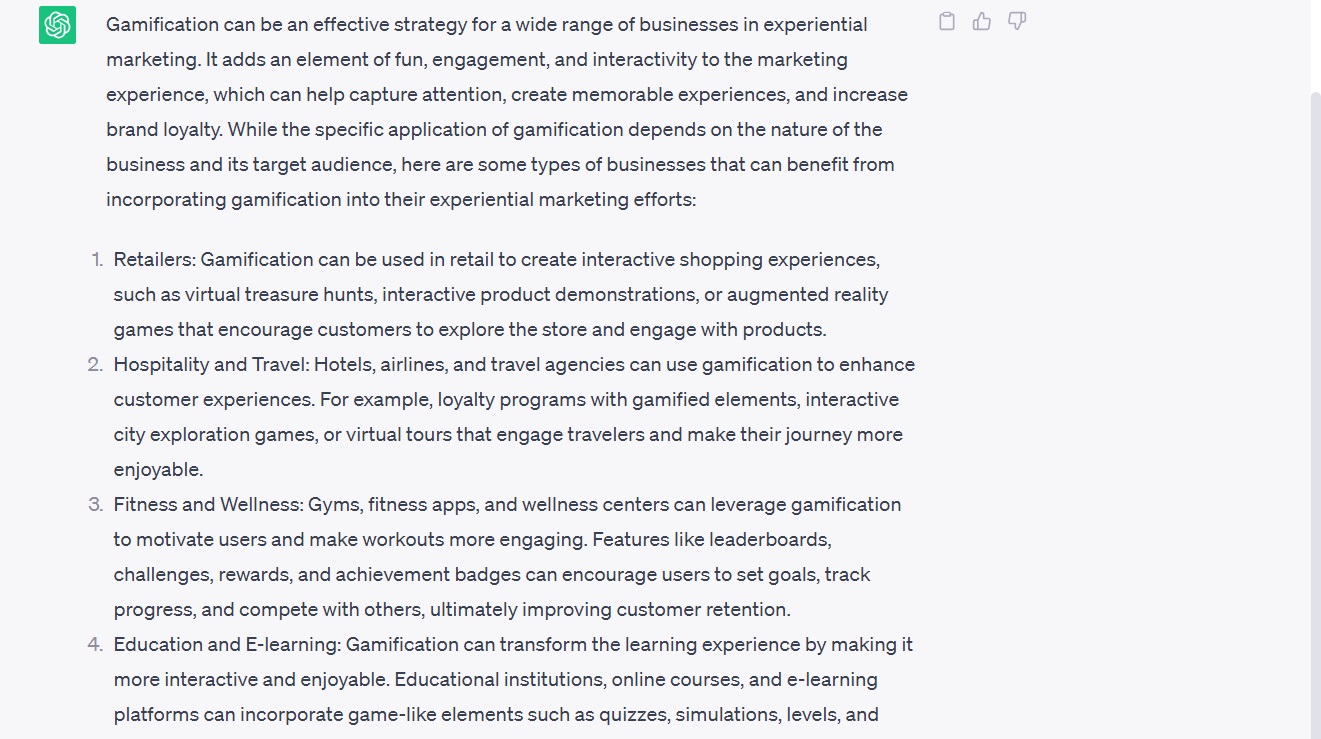Click the "Retailers:" heading in the list

(x=155, y=260)
